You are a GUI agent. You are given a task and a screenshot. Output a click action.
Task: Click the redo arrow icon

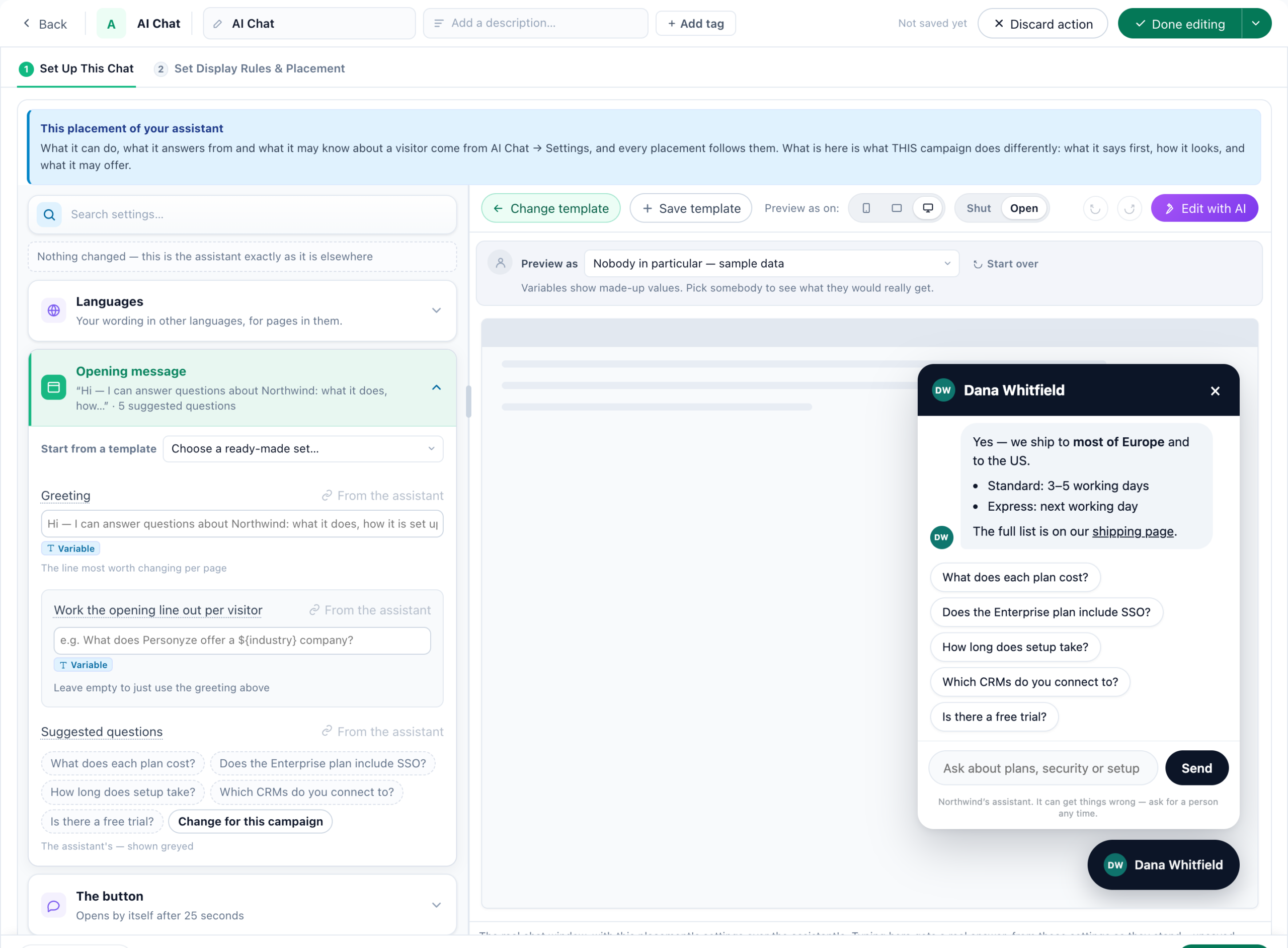click(1129, 208)
